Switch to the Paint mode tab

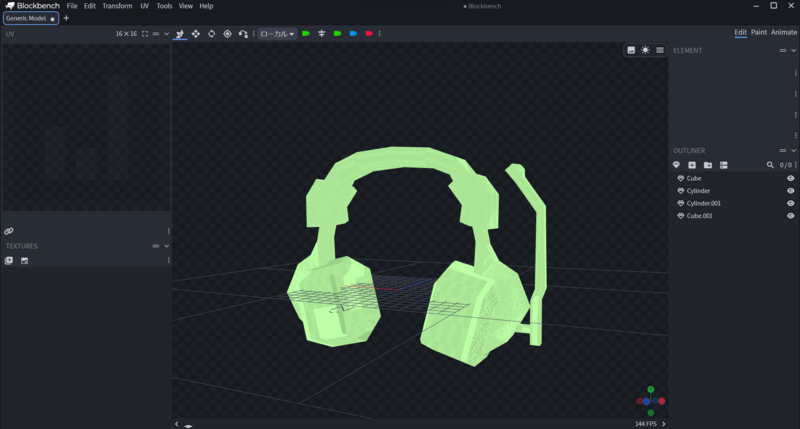coord(758,32)
